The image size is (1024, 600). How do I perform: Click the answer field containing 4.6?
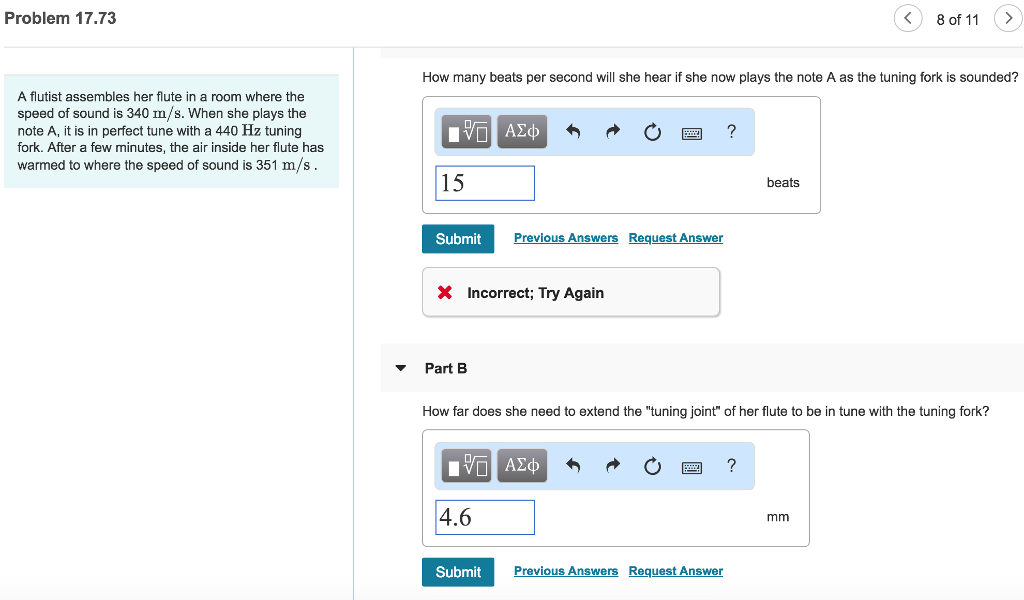click(x=485, y=517)
